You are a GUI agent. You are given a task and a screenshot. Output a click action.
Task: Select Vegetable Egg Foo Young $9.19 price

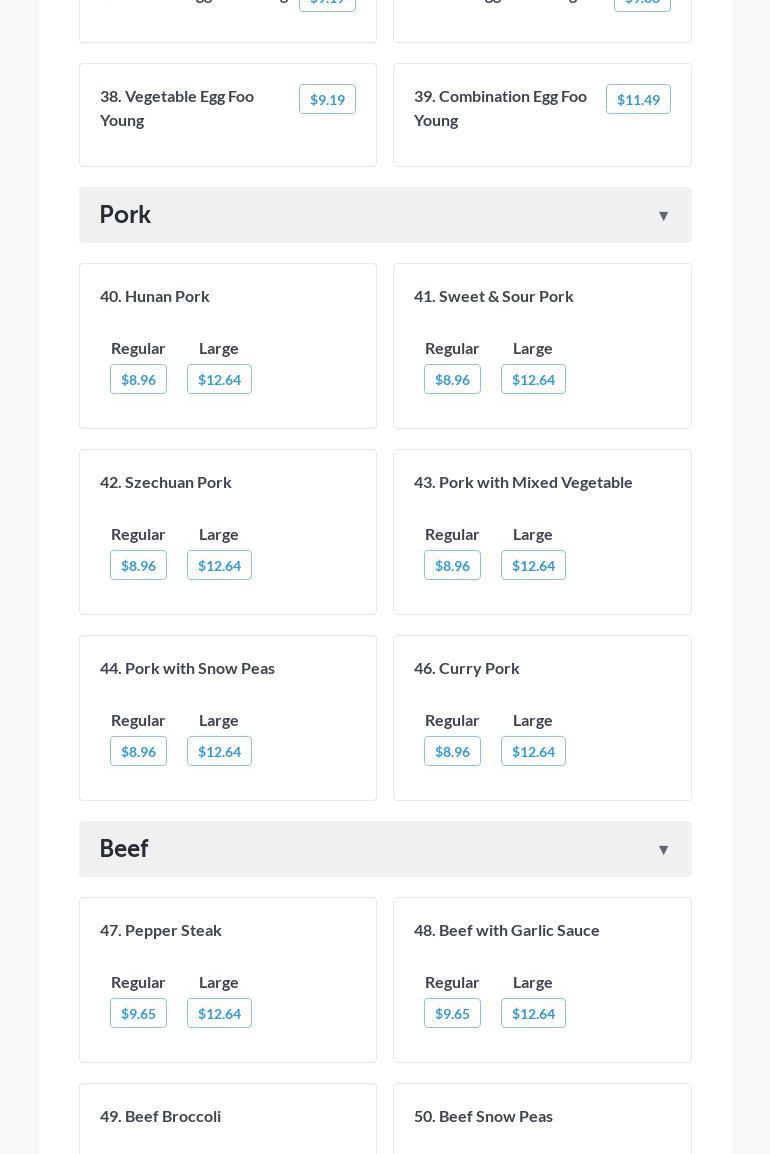[327, 100]
